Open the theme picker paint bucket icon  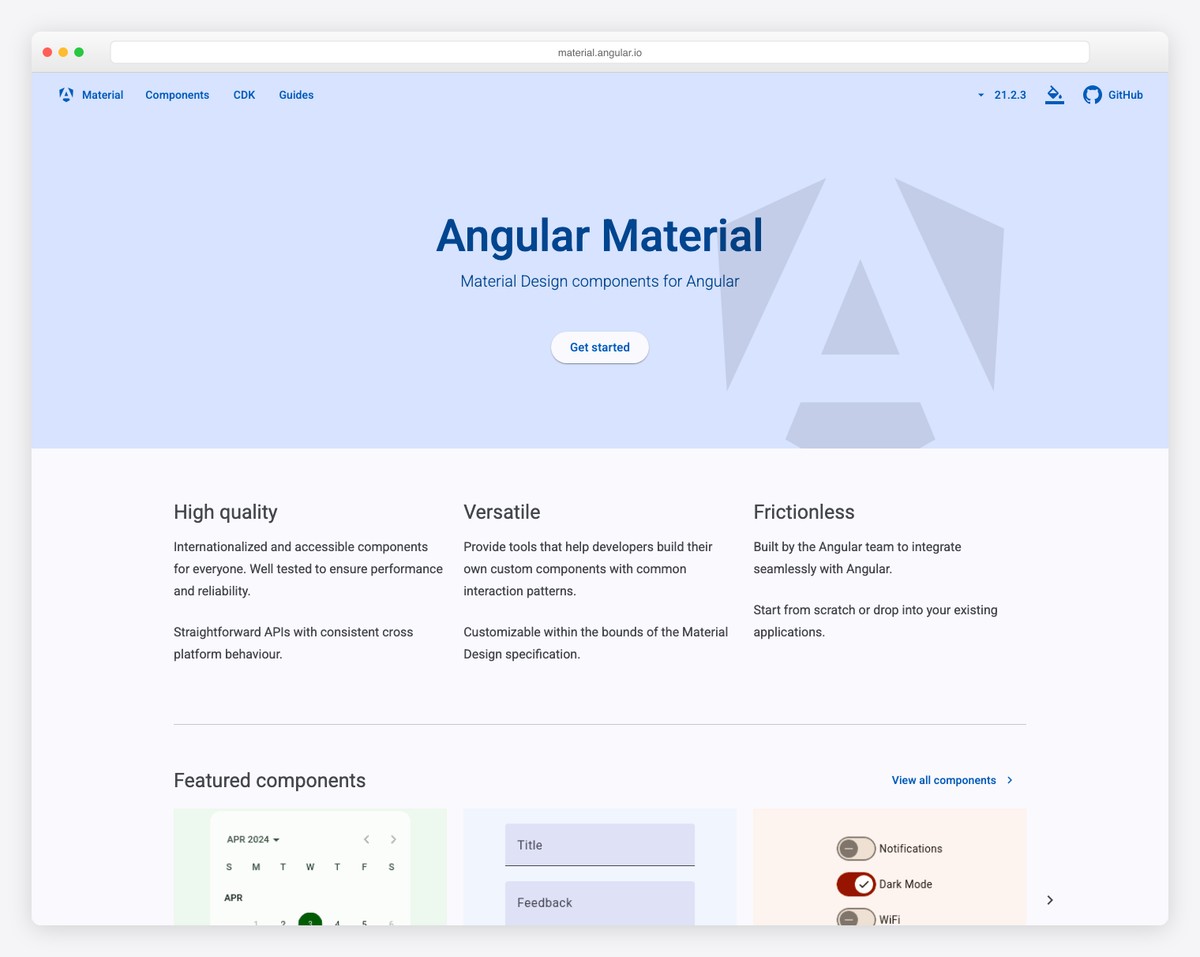(1054, 95)
